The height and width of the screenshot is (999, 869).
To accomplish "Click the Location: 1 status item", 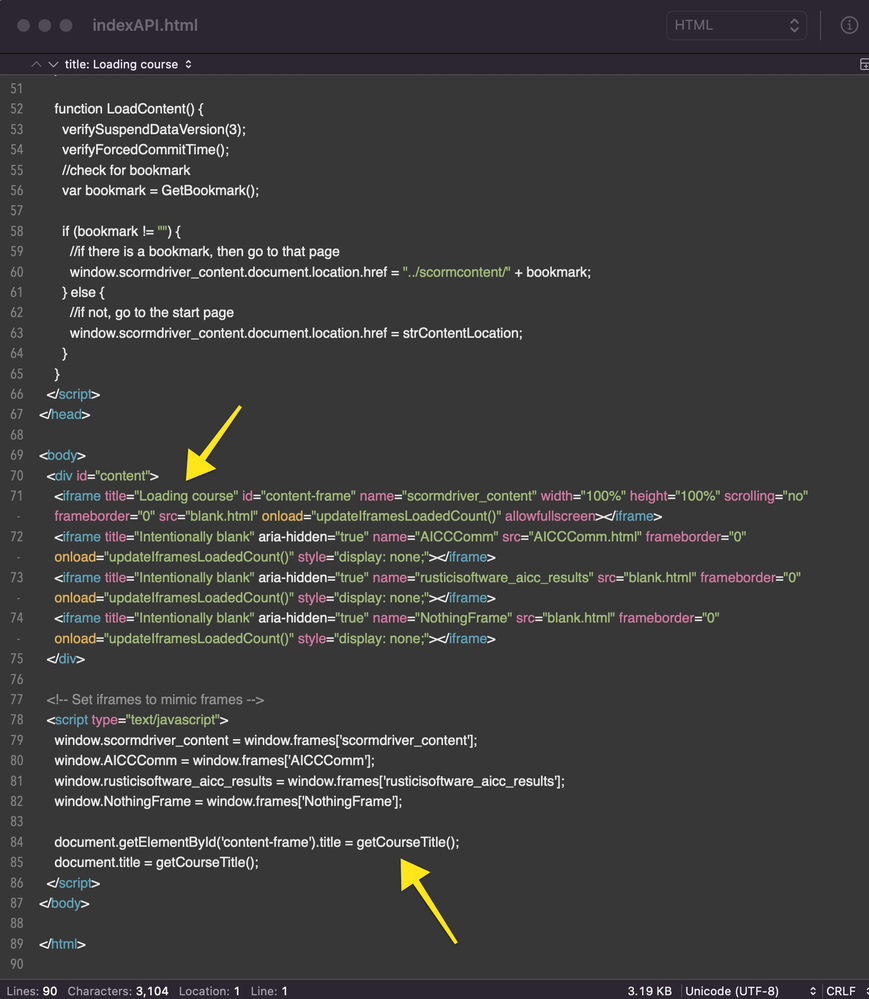I will [209, 991].
